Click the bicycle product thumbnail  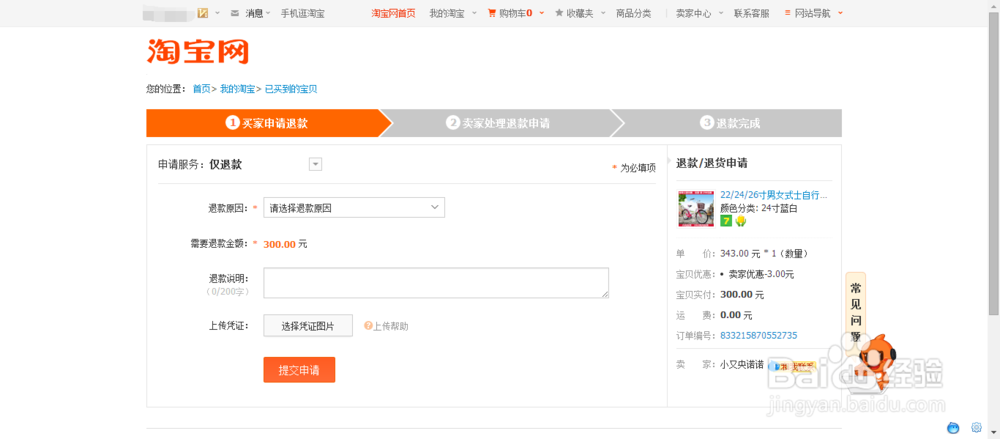click(696, 207)
